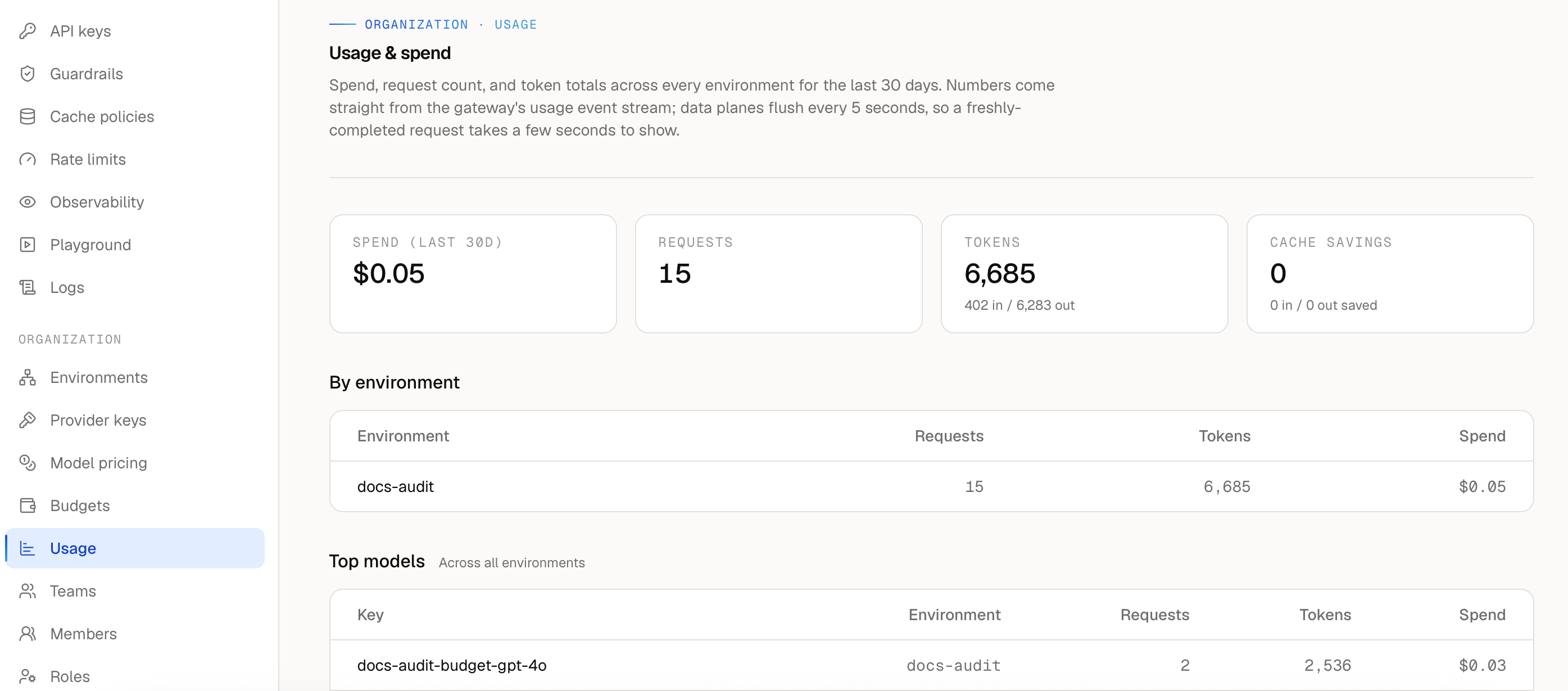This screenshot has height=691, width=1568.
Task: Click the Budgets wallet icon
Action: pyautogui.click(x=28, y=505)
